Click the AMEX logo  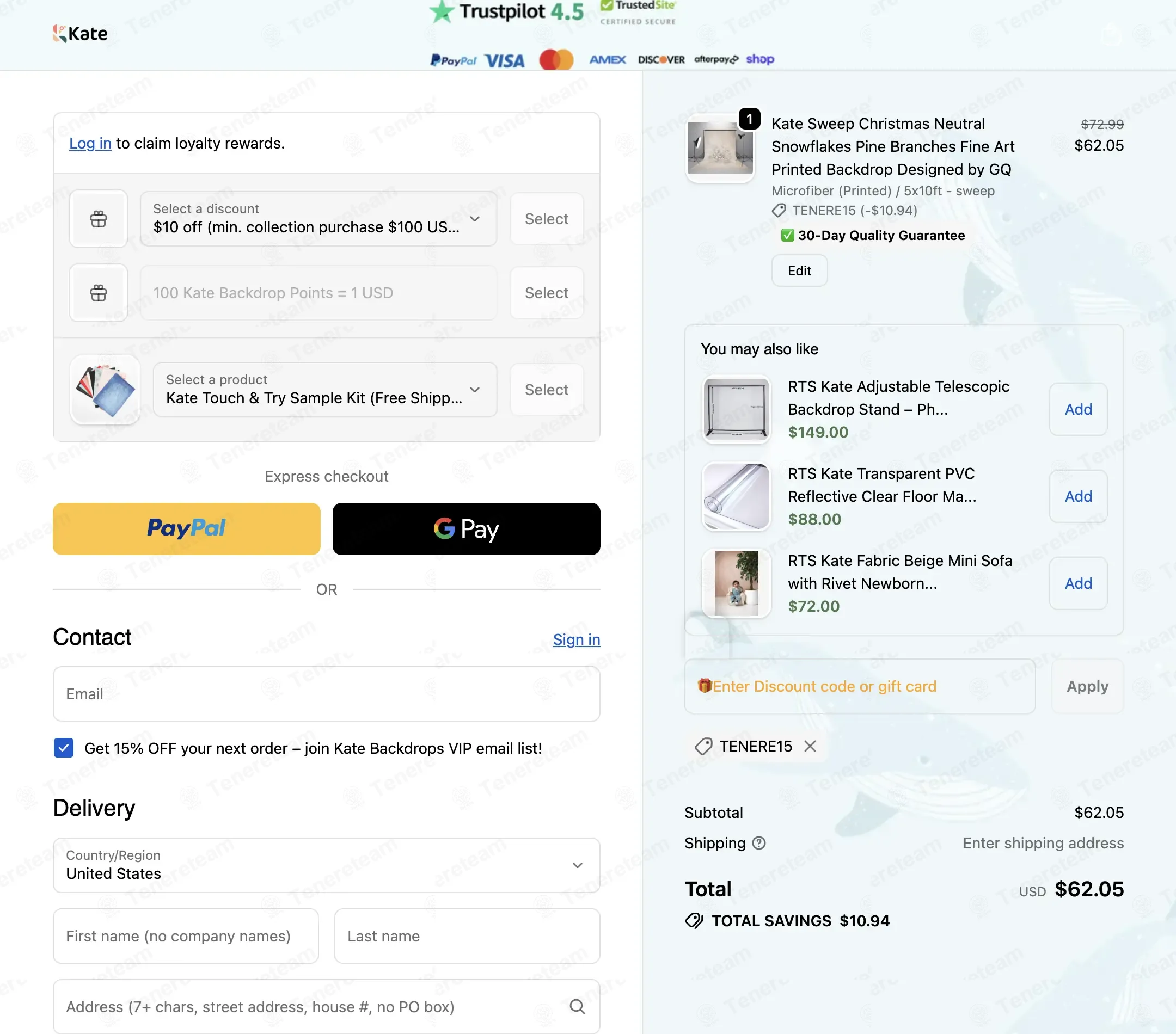(608, 60)
